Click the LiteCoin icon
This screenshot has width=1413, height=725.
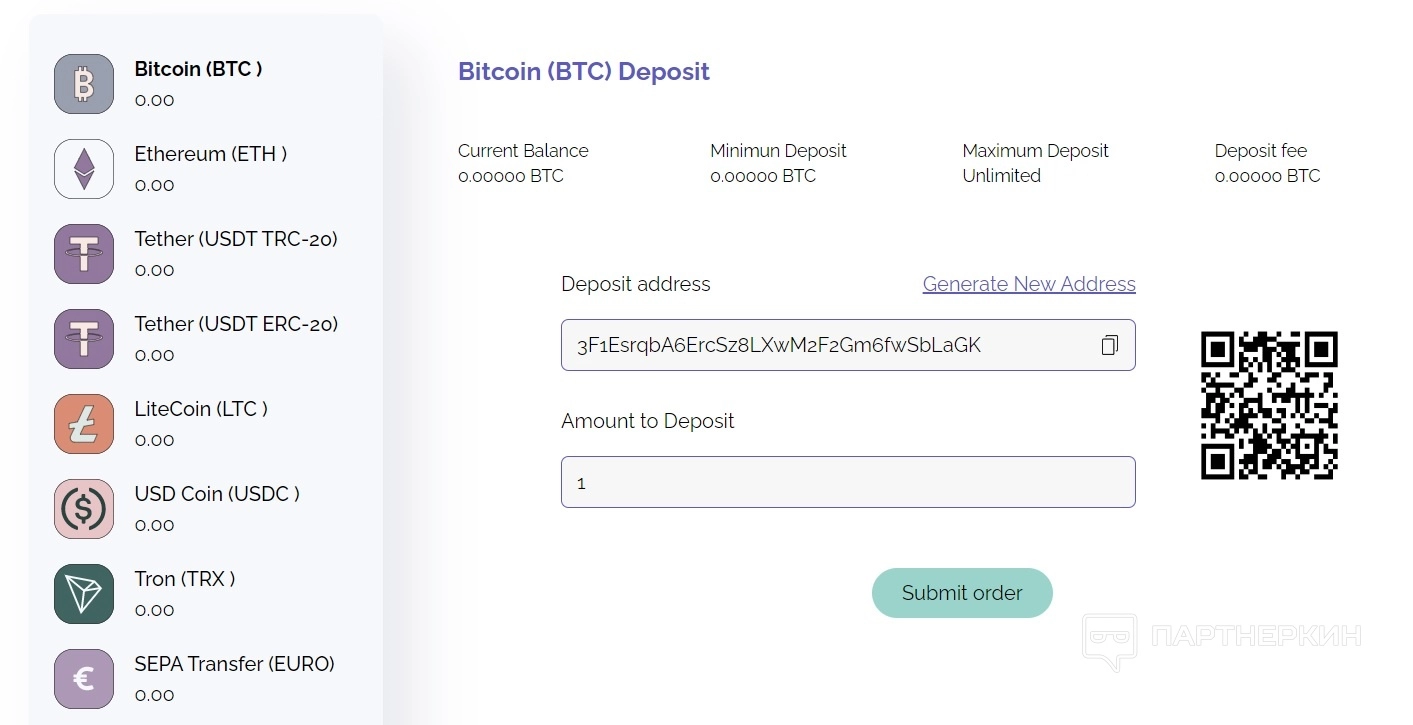click(x=84, y=424)
